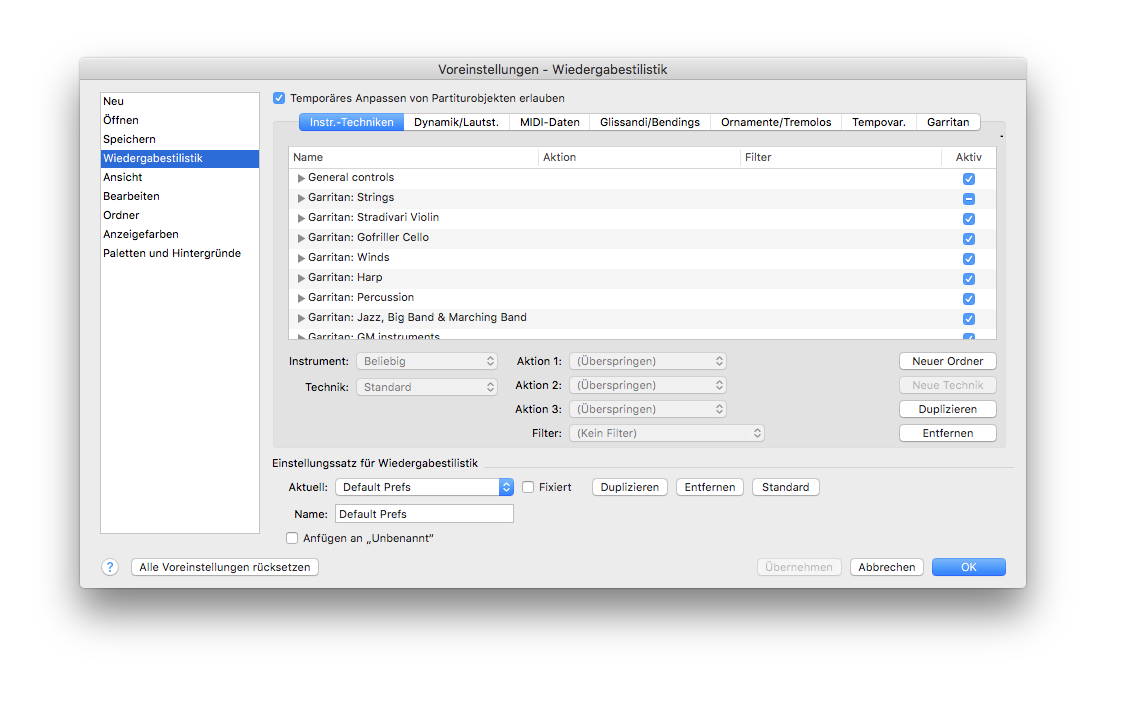1134x706 pixels.
Task: Select the 'Garritan: Winds' list row
Action: [642, 258]
